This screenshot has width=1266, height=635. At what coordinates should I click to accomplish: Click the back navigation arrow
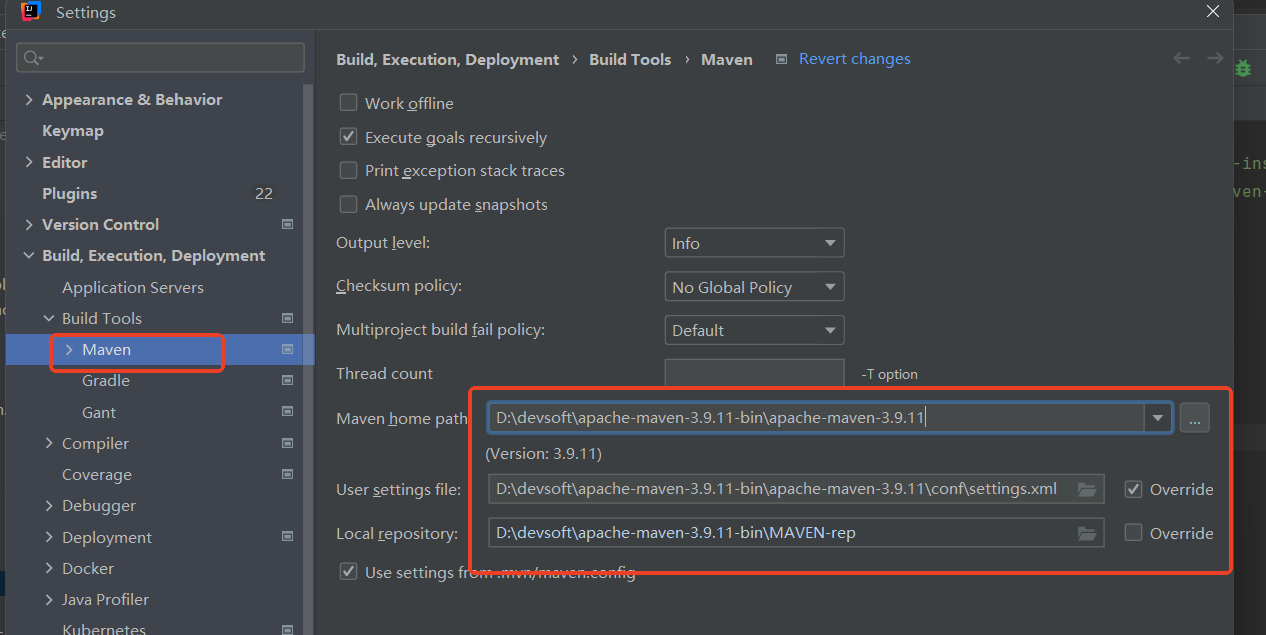click(x=1181, y=59)
